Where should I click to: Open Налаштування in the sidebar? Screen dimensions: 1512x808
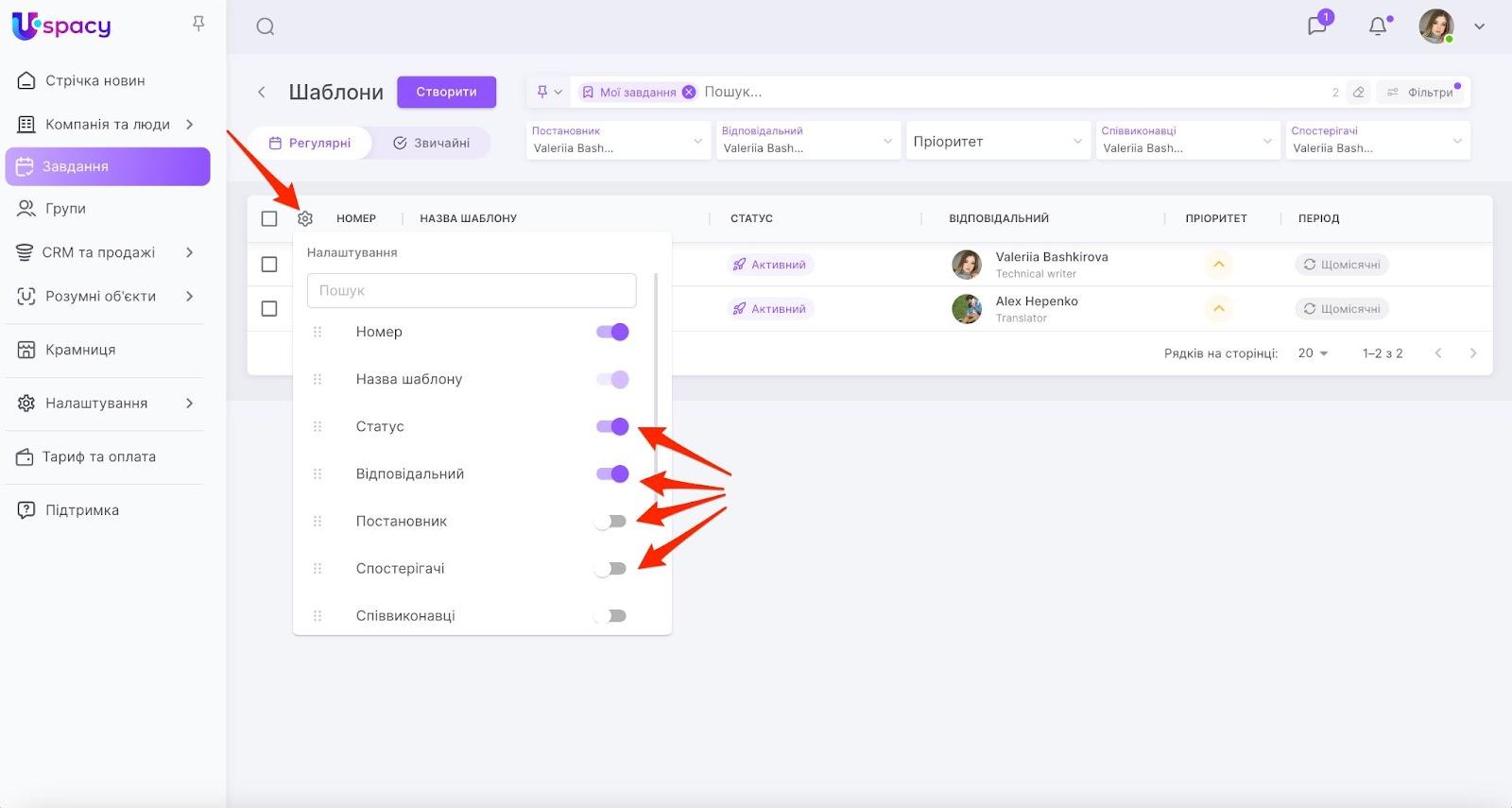[x=108, y=403]
